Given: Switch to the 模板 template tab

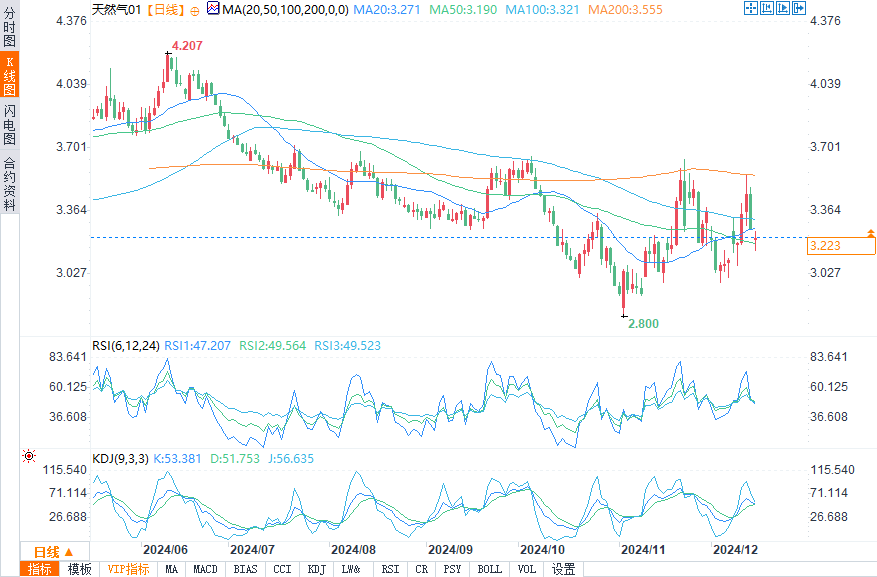Looking at the screenshot, I should coord(80,569).
